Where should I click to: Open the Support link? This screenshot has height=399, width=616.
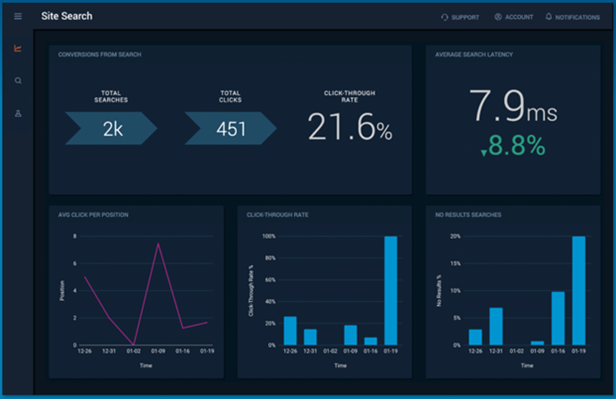click(x=465, y=17)
